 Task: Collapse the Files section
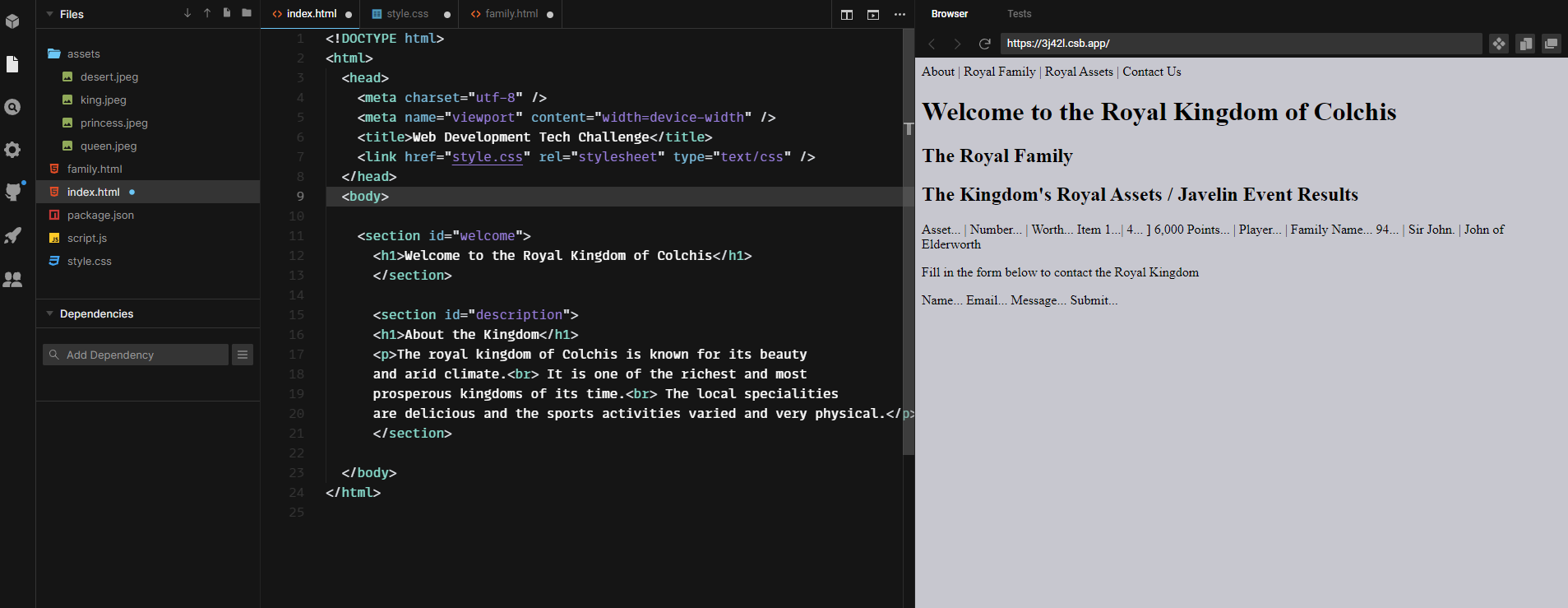click(x=50, y=14)
